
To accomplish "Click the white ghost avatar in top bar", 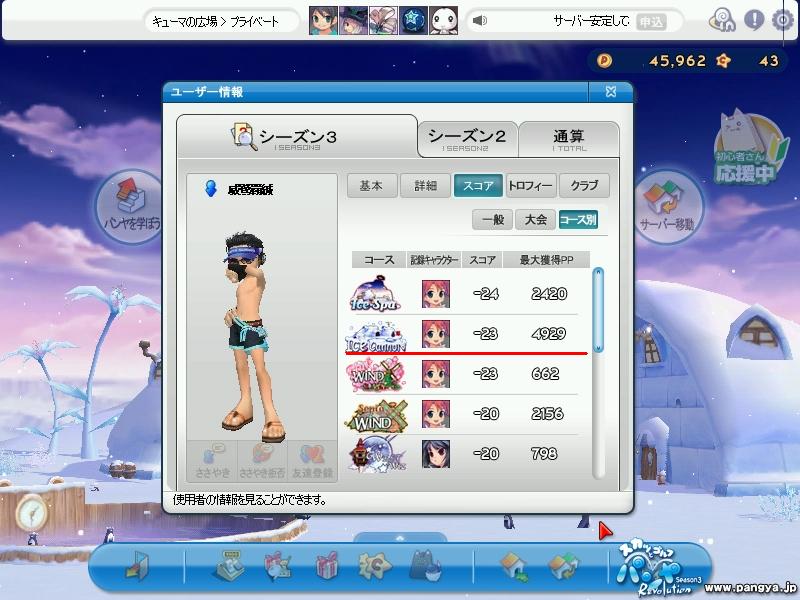I will pos(443,21).
